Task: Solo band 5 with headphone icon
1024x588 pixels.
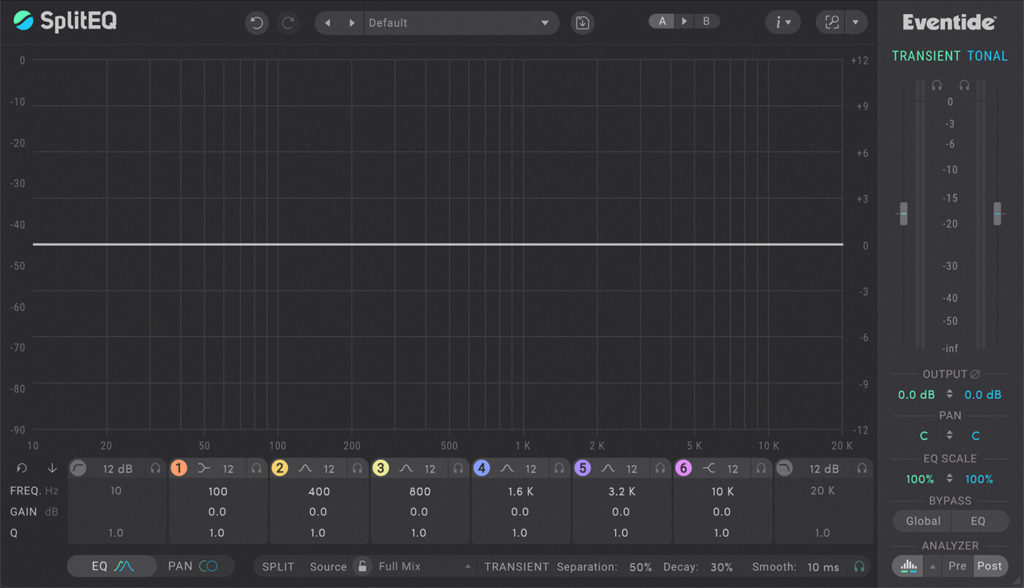Action: 660,468
